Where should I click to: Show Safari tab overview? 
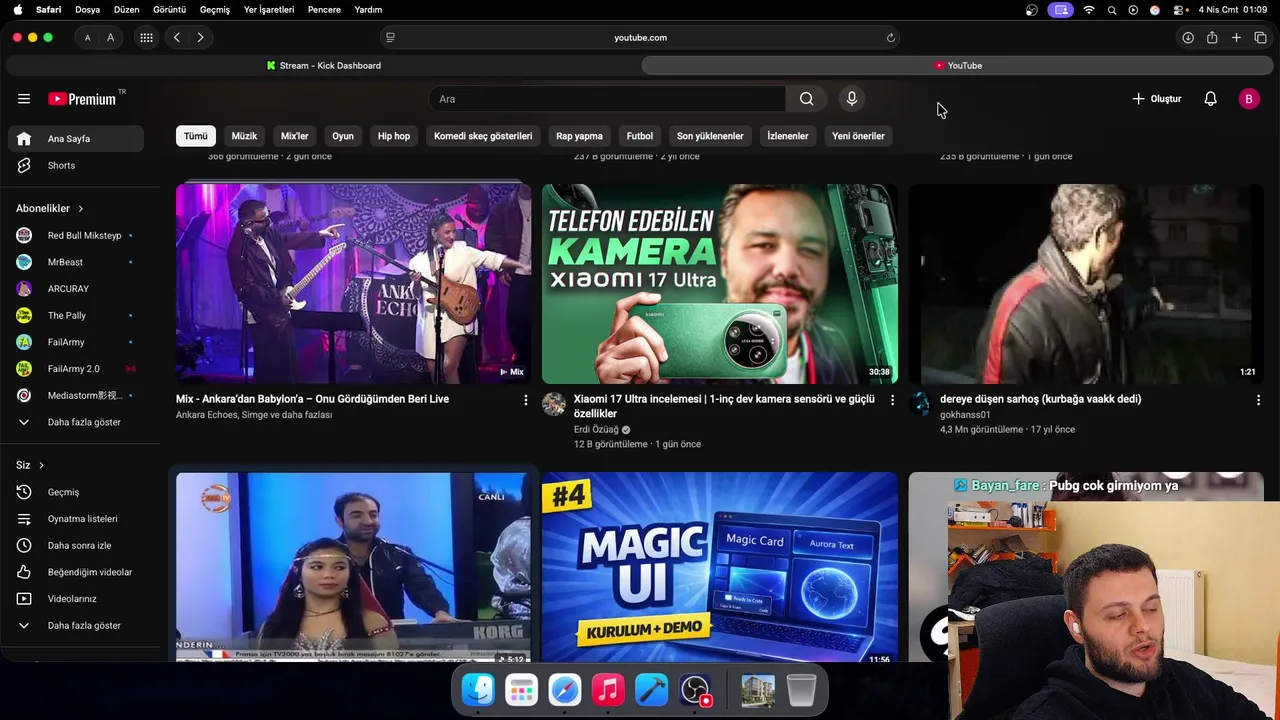click(1260, 38)
